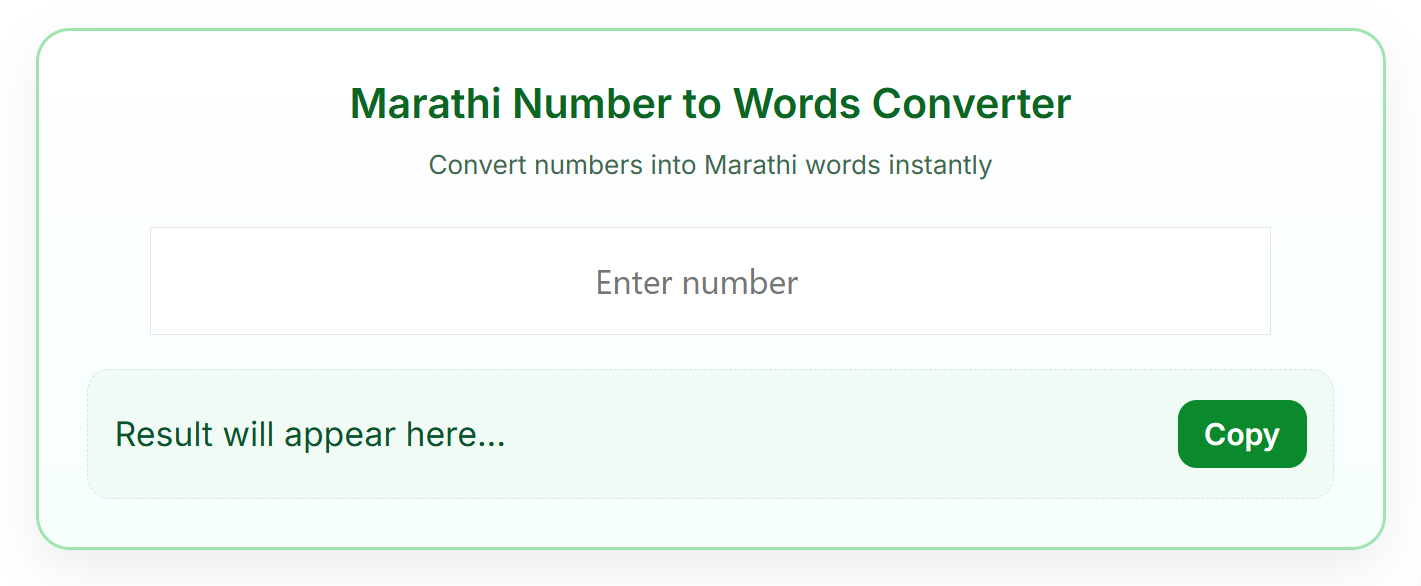Click the Enter number input field
Image resolution: width=1421 pixels, height=586 pixels.
coord(710,281)
